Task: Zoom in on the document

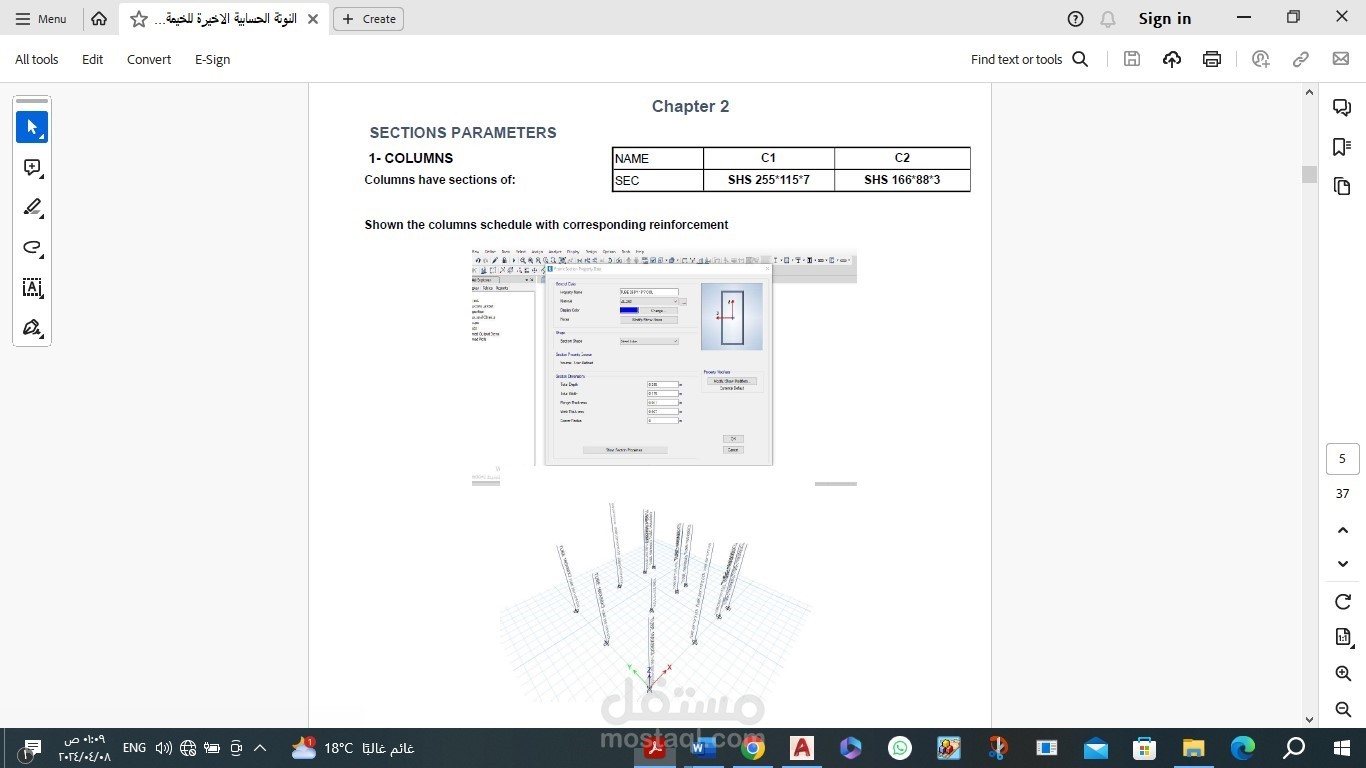Action: click(1343, 674)
